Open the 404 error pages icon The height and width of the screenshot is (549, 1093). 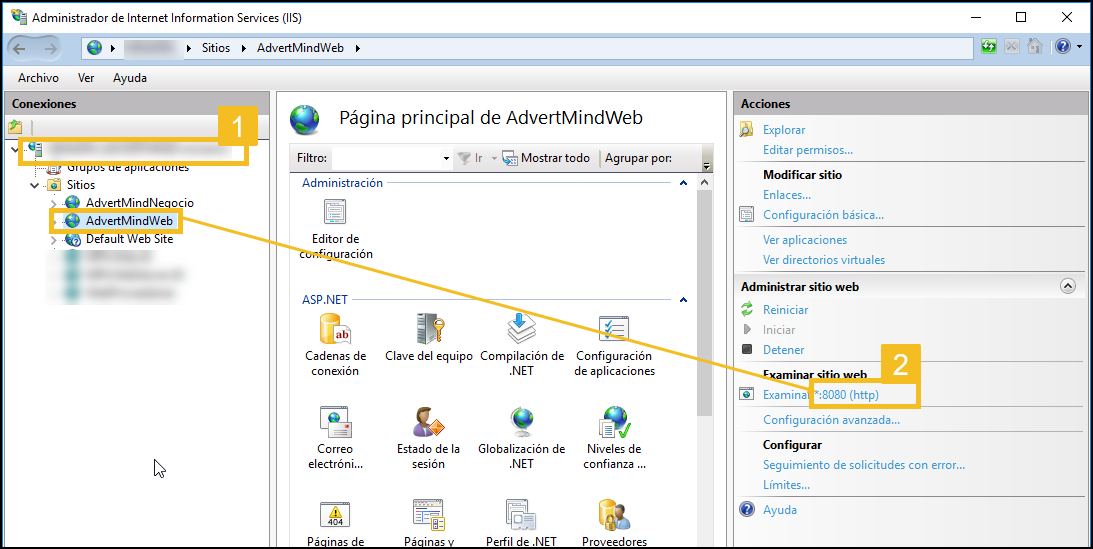tap(335, 516)
